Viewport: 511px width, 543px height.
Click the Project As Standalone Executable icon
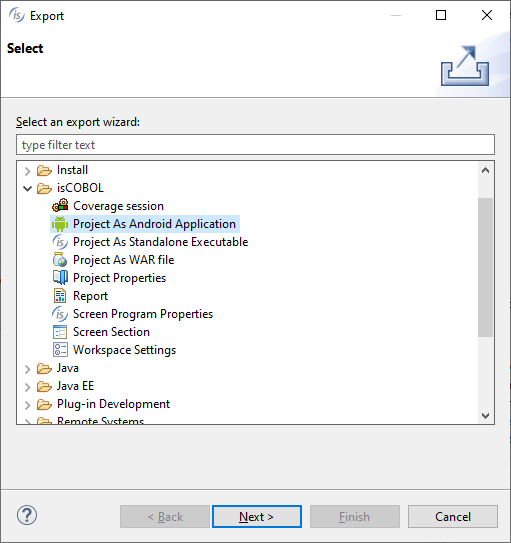coord(60,242)
